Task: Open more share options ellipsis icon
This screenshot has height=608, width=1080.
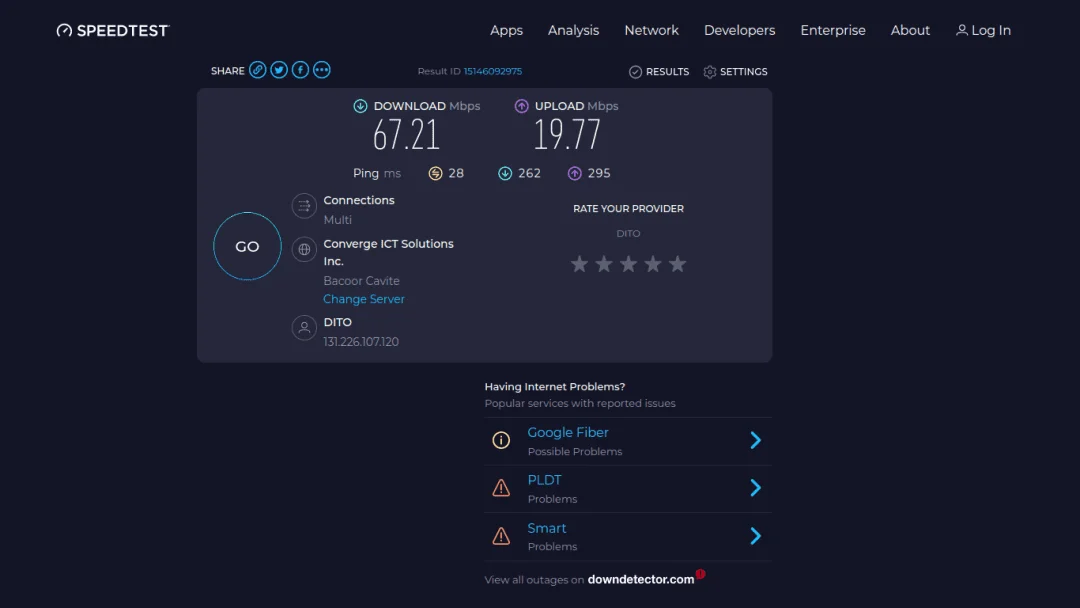Action: click(x=322, y=70)
